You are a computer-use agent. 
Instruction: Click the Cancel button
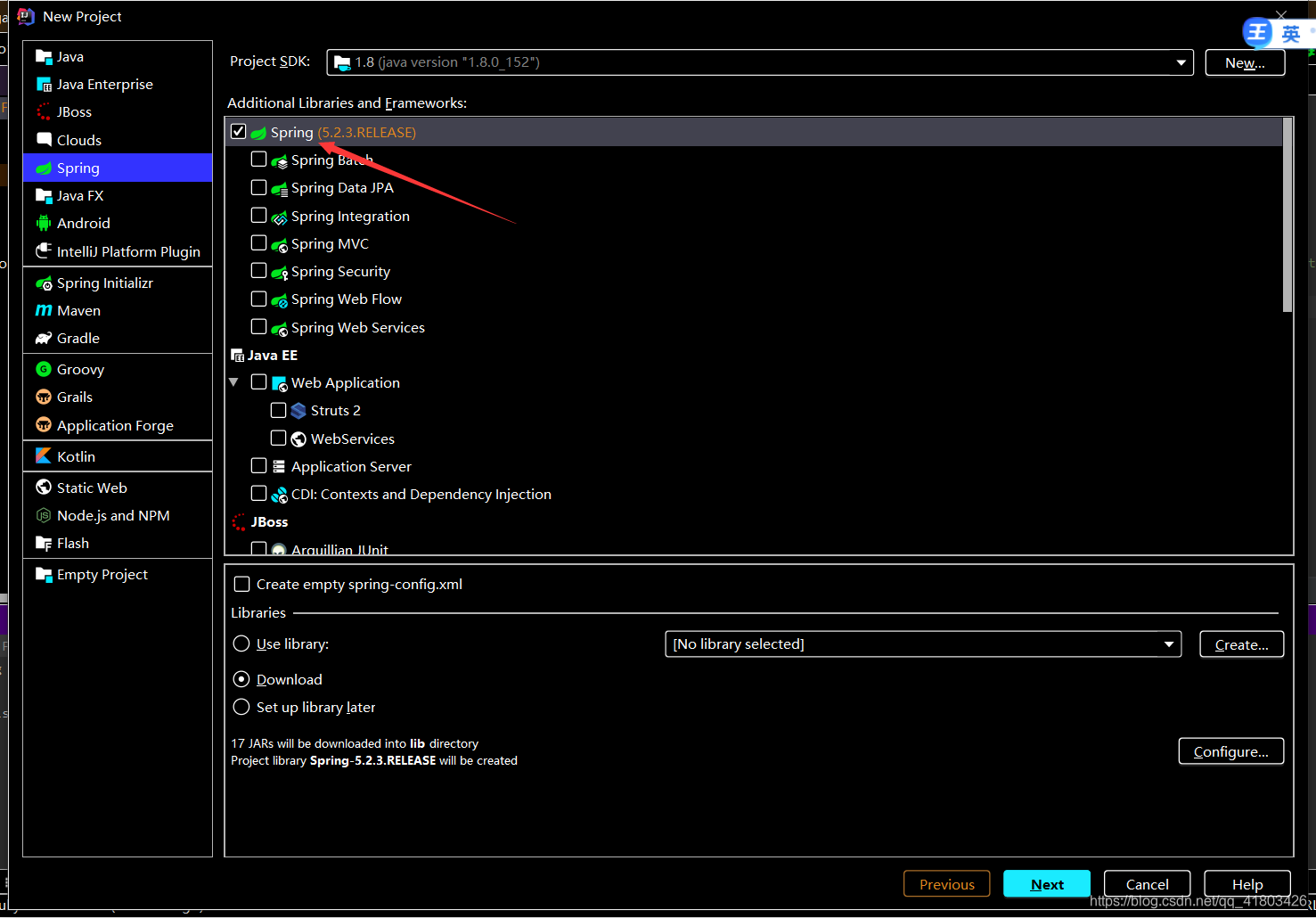[1147, 884]
